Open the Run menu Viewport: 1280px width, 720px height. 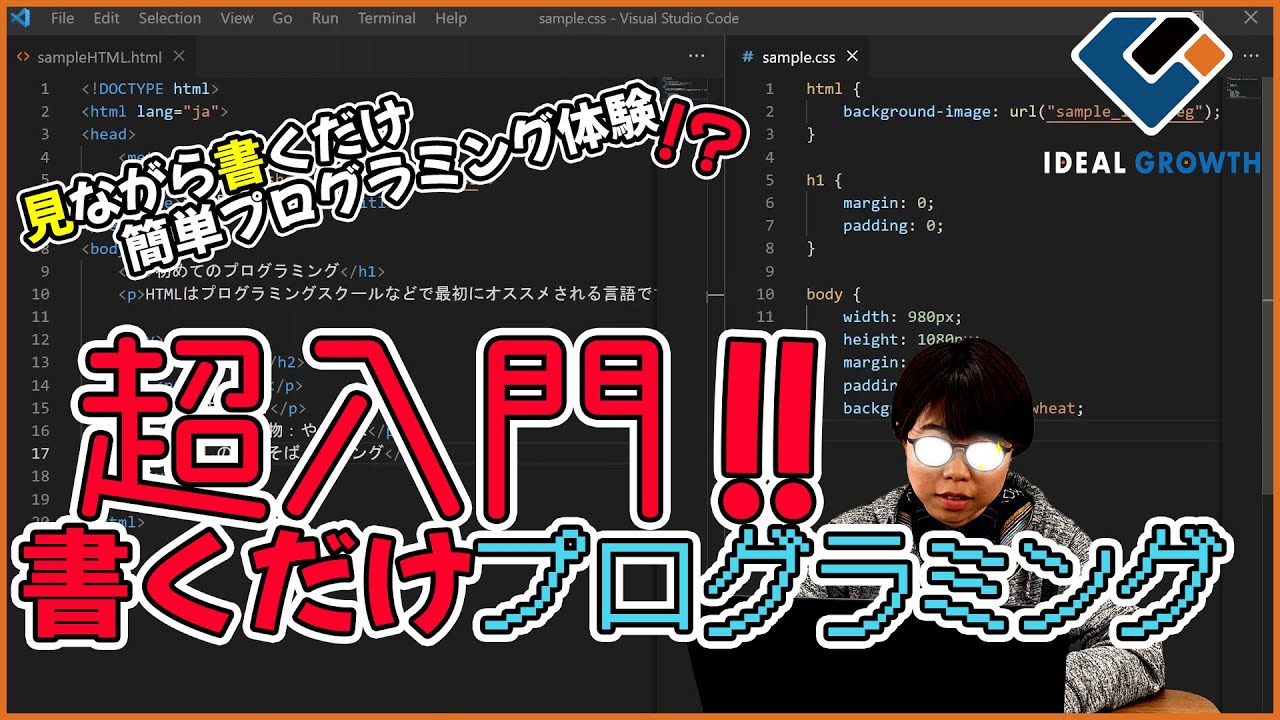[325, 18]
